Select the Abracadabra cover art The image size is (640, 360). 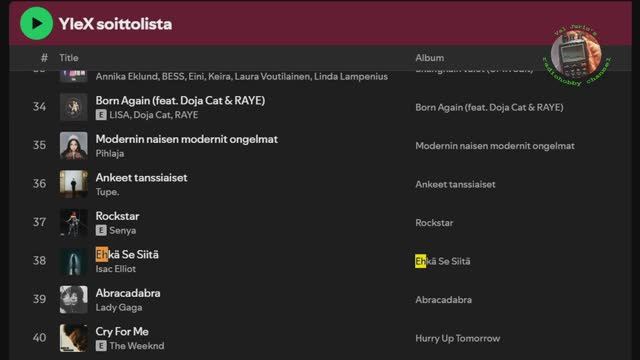click(x=73, y=299)
